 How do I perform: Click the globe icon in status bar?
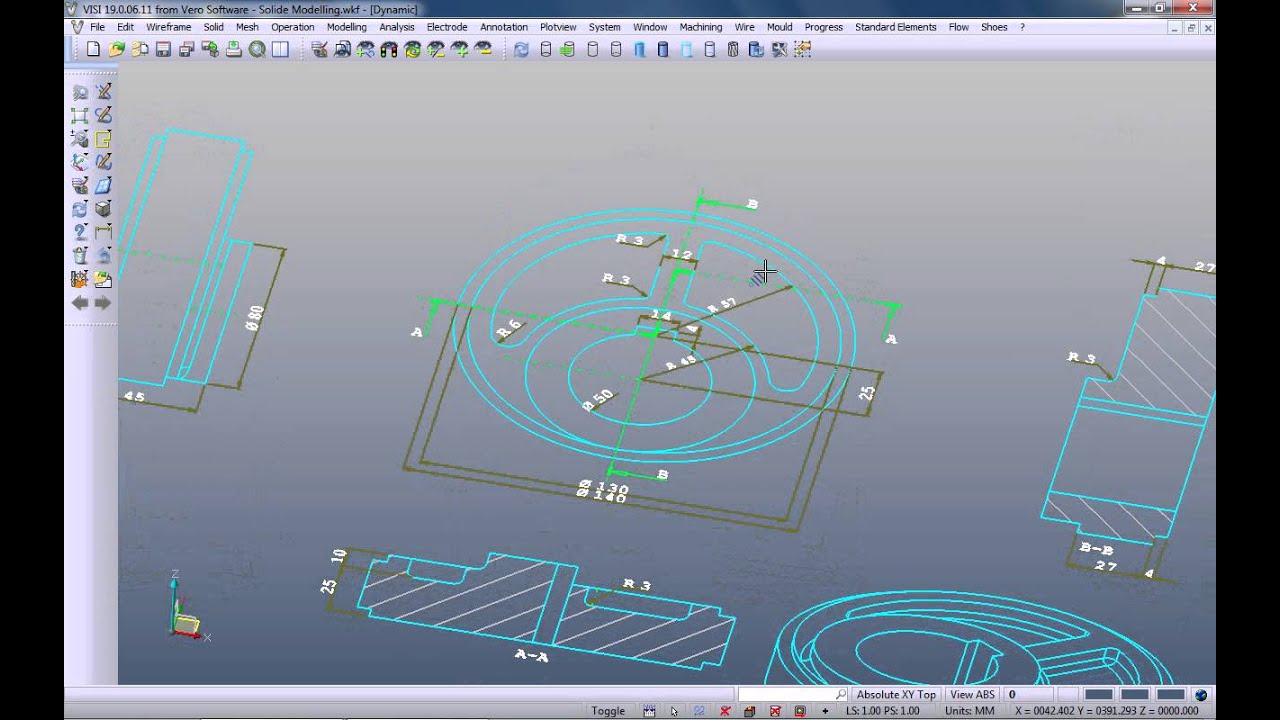(x=1201, y=694)
